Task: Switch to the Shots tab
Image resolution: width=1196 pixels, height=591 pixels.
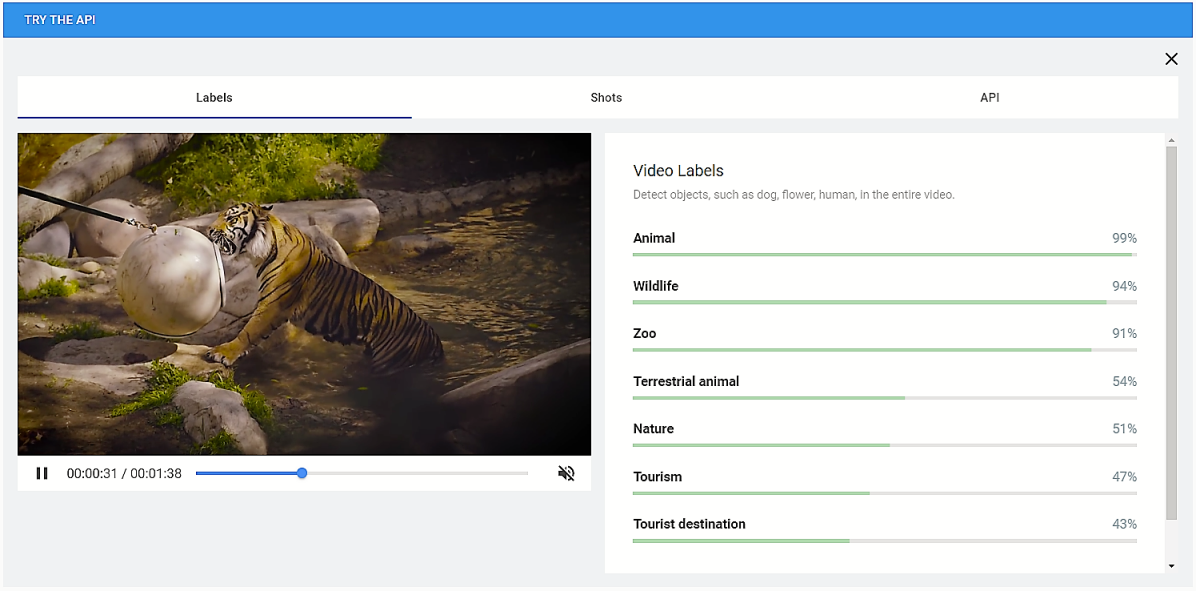Action: (606, 98)
